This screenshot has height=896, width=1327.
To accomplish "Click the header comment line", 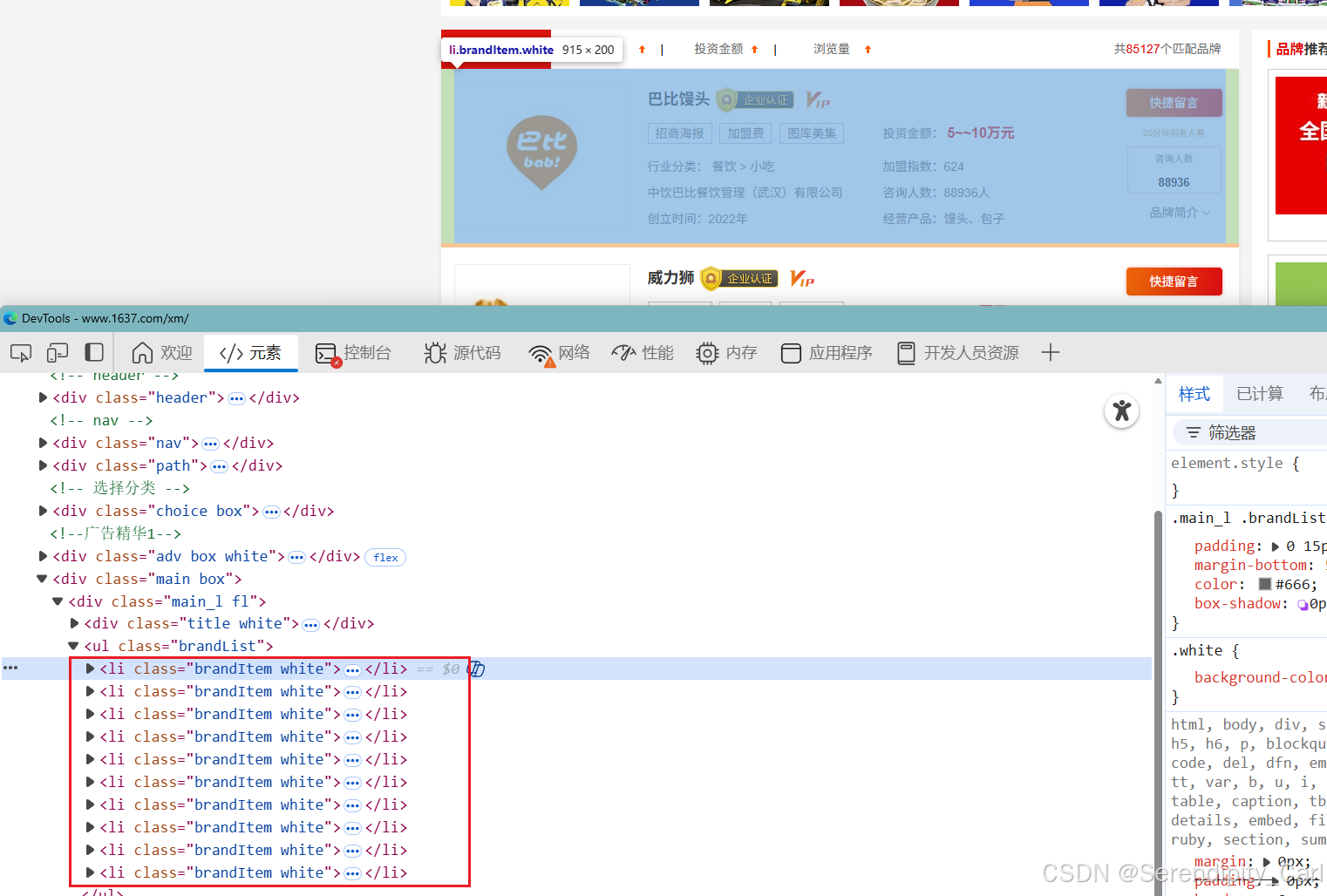I will click(114, 377).
